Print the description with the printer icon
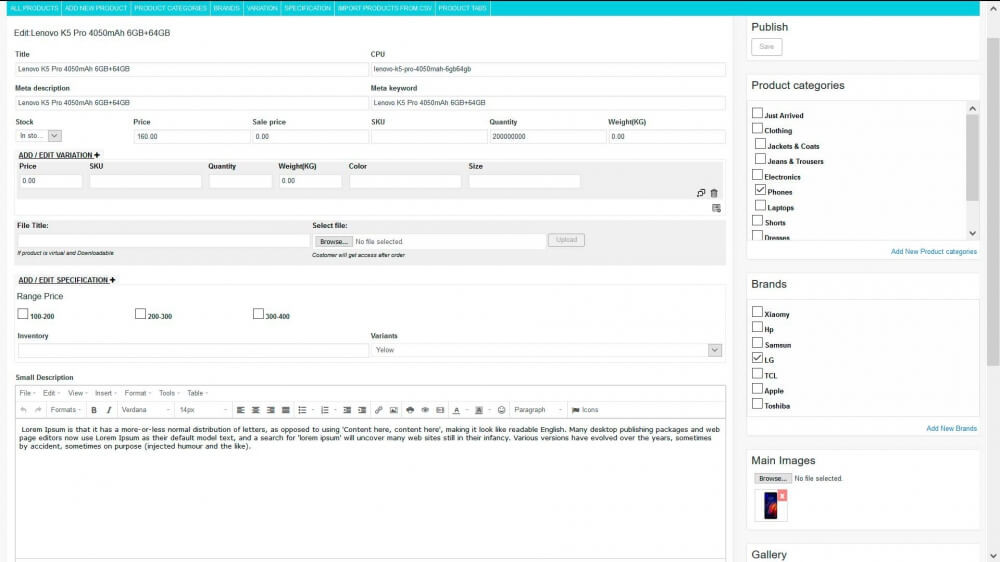1000x562 pixels. (x=409, y=410)
